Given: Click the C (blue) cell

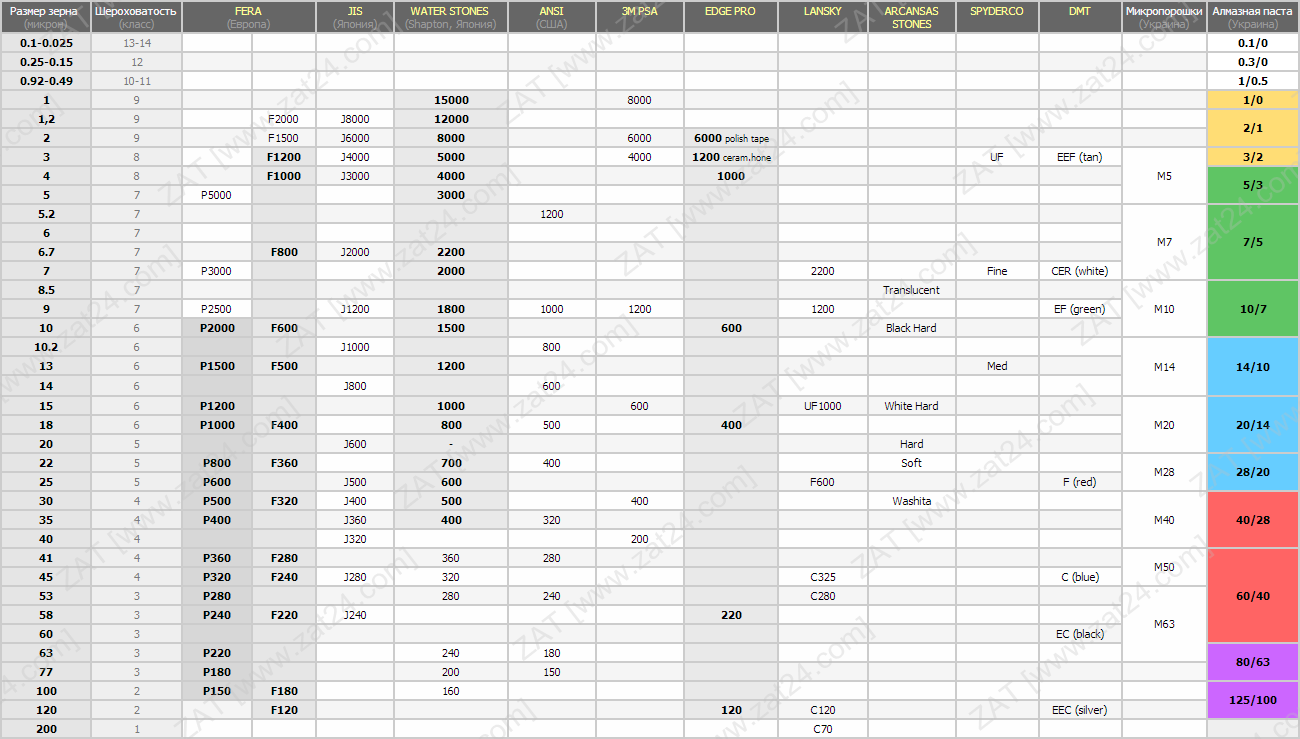Looking at the screenshot, I should point(1080,577).
